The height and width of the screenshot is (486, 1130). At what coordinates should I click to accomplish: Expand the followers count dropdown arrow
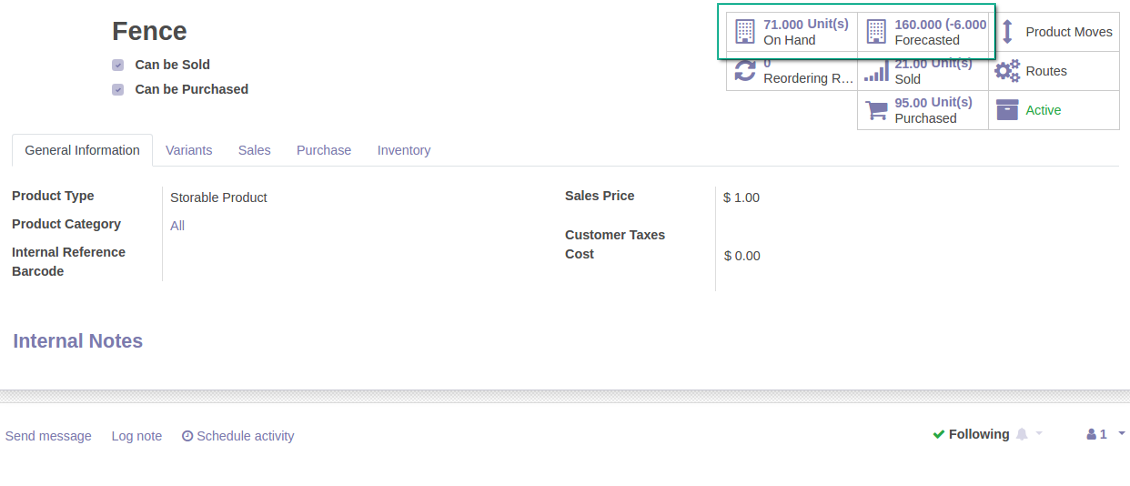coord(1121,434)
